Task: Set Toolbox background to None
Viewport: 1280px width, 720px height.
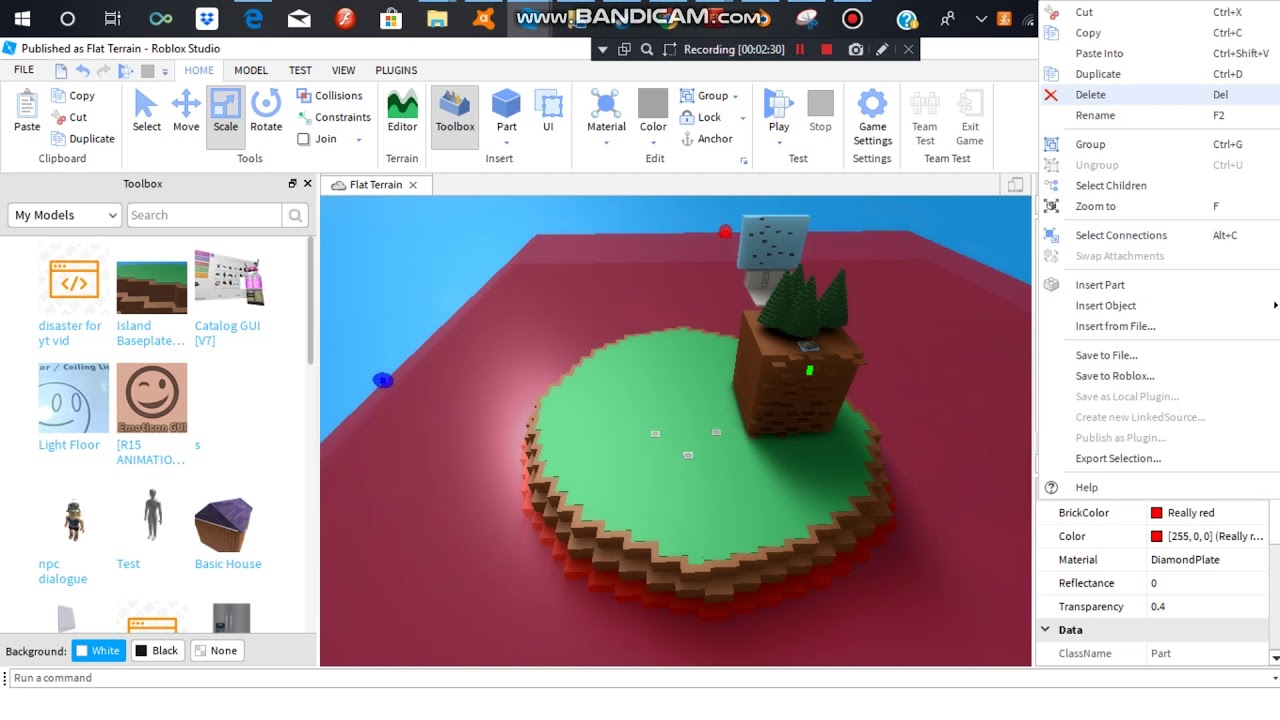Action: 217,650
